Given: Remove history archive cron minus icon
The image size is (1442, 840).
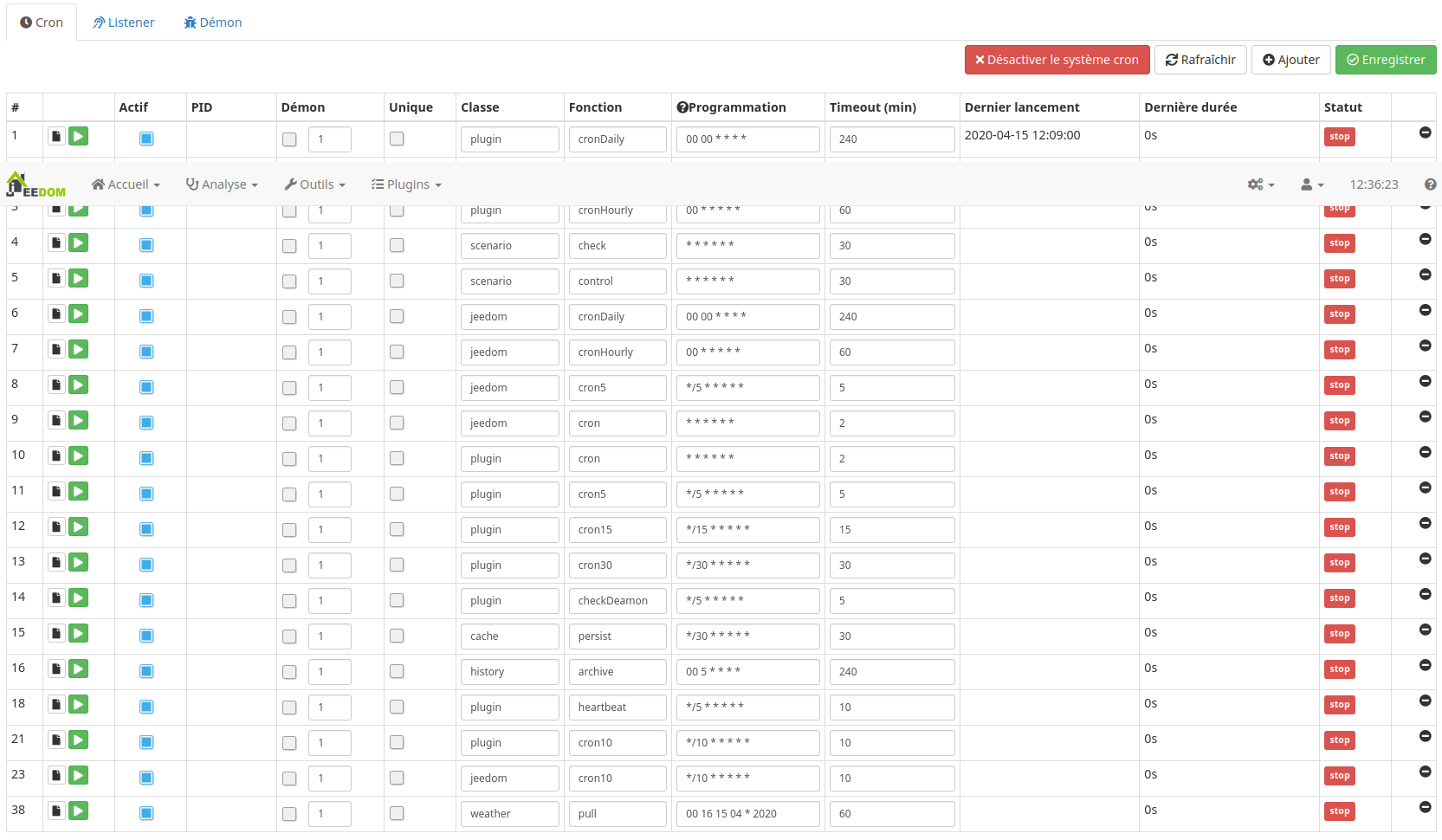Looking at the screenshot, I should (x=1425, y=665).
